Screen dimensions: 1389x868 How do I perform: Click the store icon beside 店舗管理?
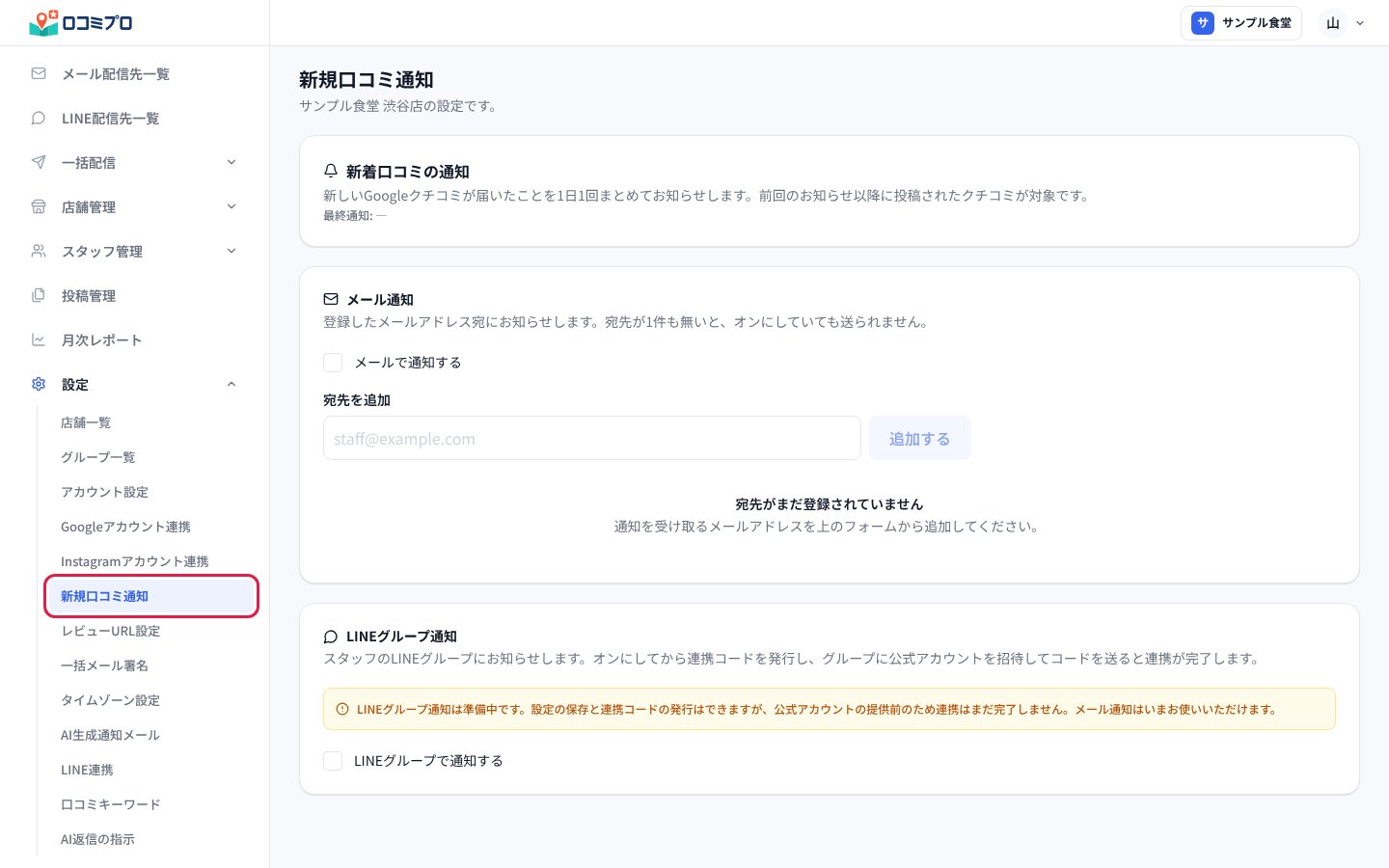coord(39,206)
